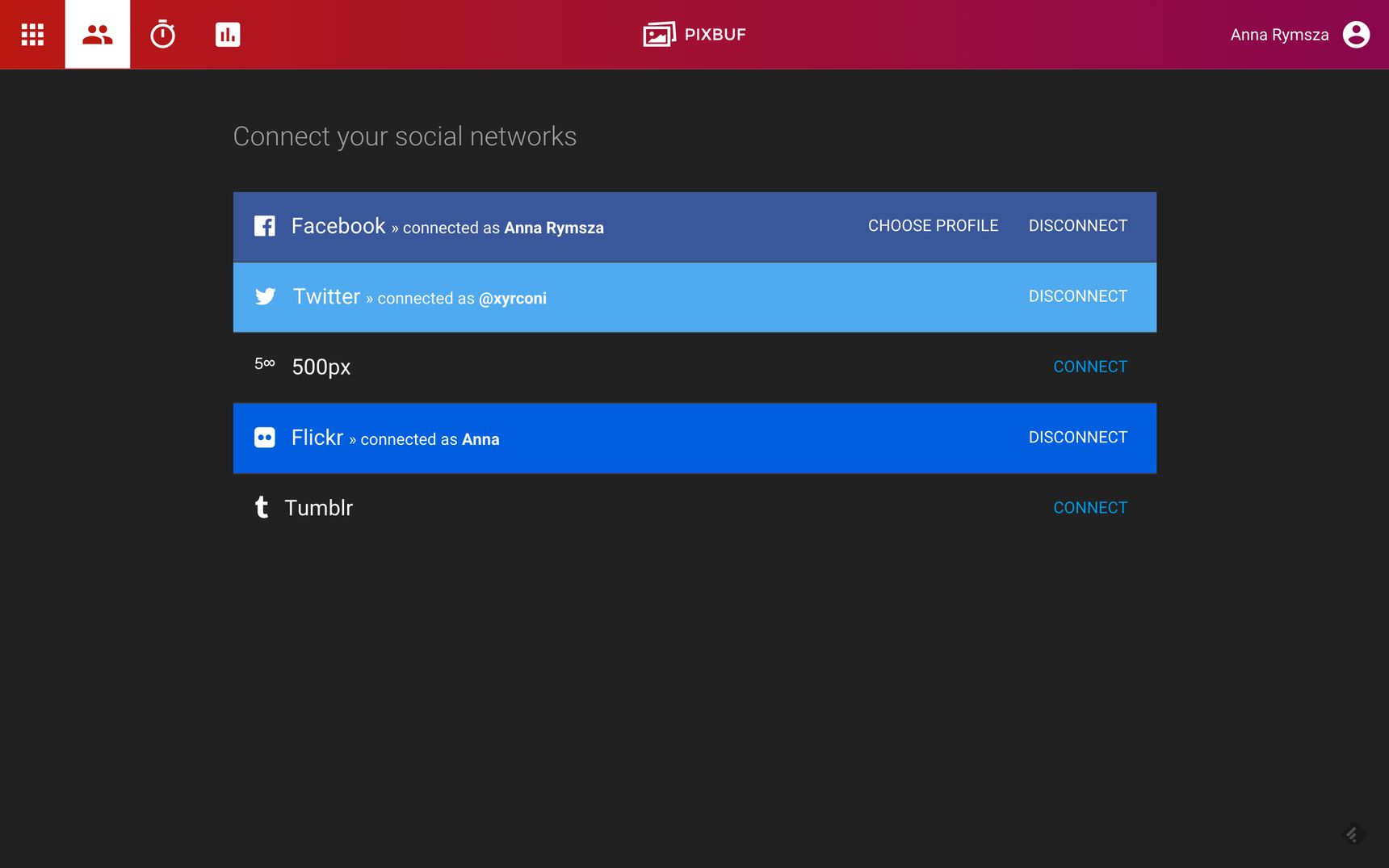This screenshot has width=1389, height=868.
Task: Click the Flickr network name
Action: tap(317, 438)
